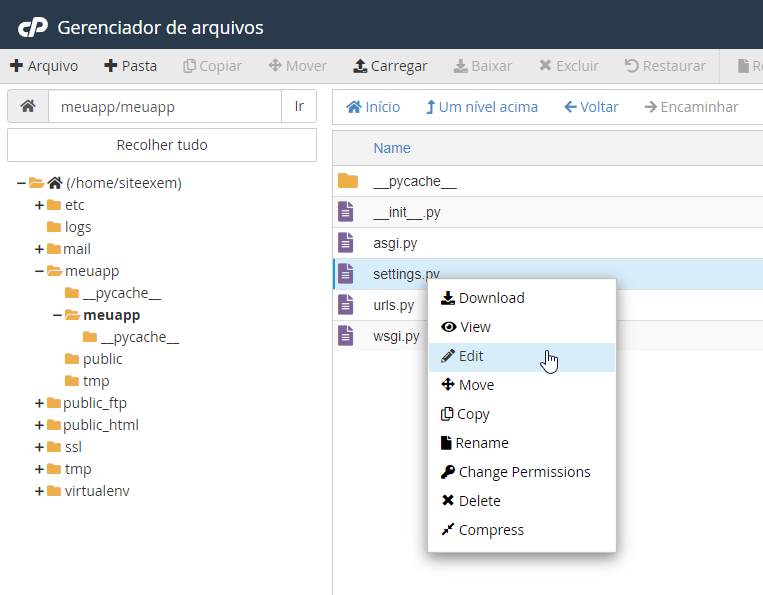Click the __pycache__ folder icon in file list
The image size is (763, 595).
(347, 181)
